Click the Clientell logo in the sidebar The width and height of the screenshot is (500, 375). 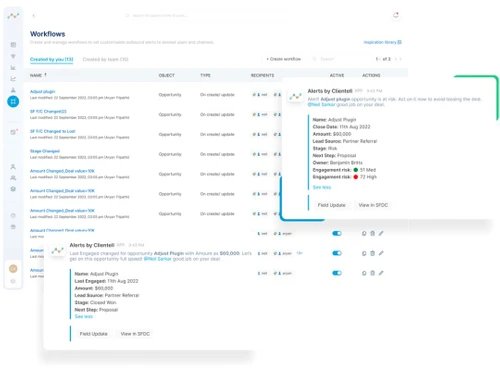tap(13, 15)
